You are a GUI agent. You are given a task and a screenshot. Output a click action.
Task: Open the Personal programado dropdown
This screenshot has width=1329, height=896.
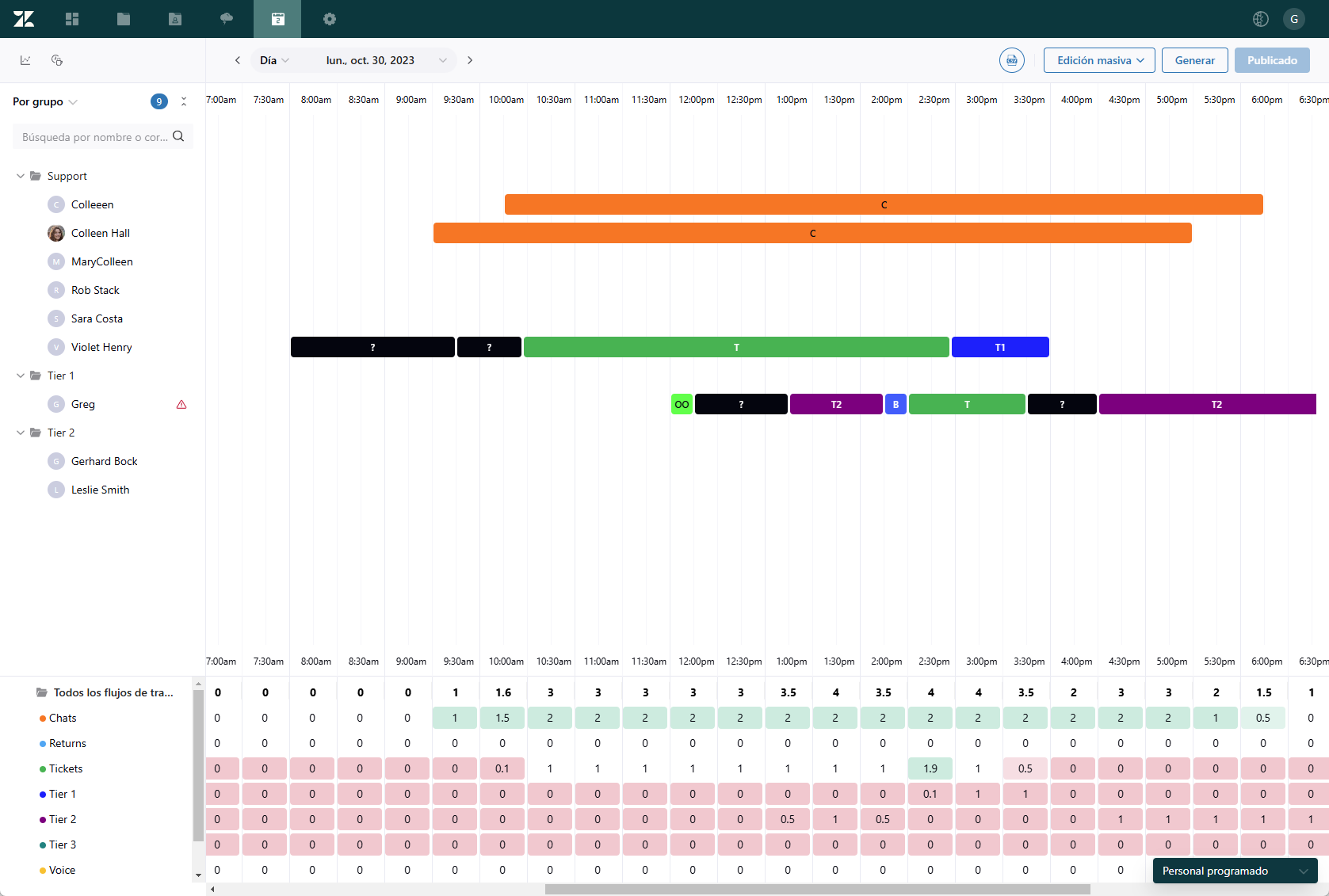point(1235,871)
